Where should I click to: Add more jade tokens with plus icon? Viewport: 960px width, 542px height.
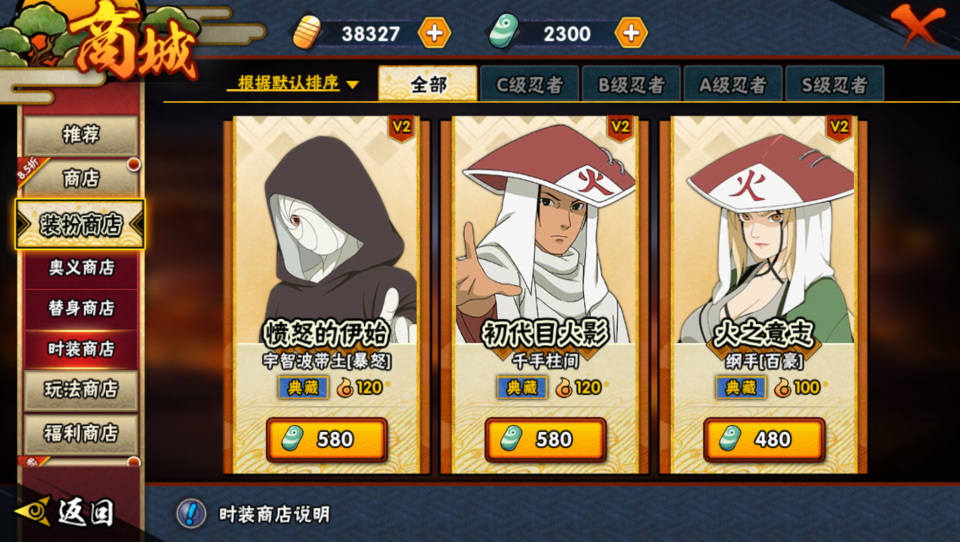tap(631, 33)
